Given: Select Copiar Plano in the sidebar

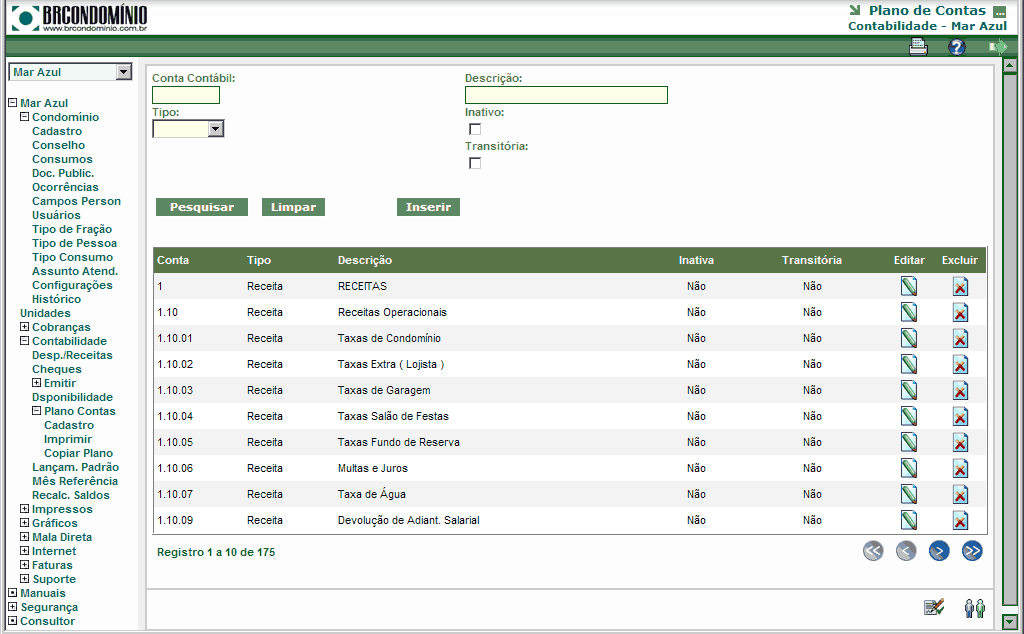Looking at the screenshot, I should click(78, 453).
